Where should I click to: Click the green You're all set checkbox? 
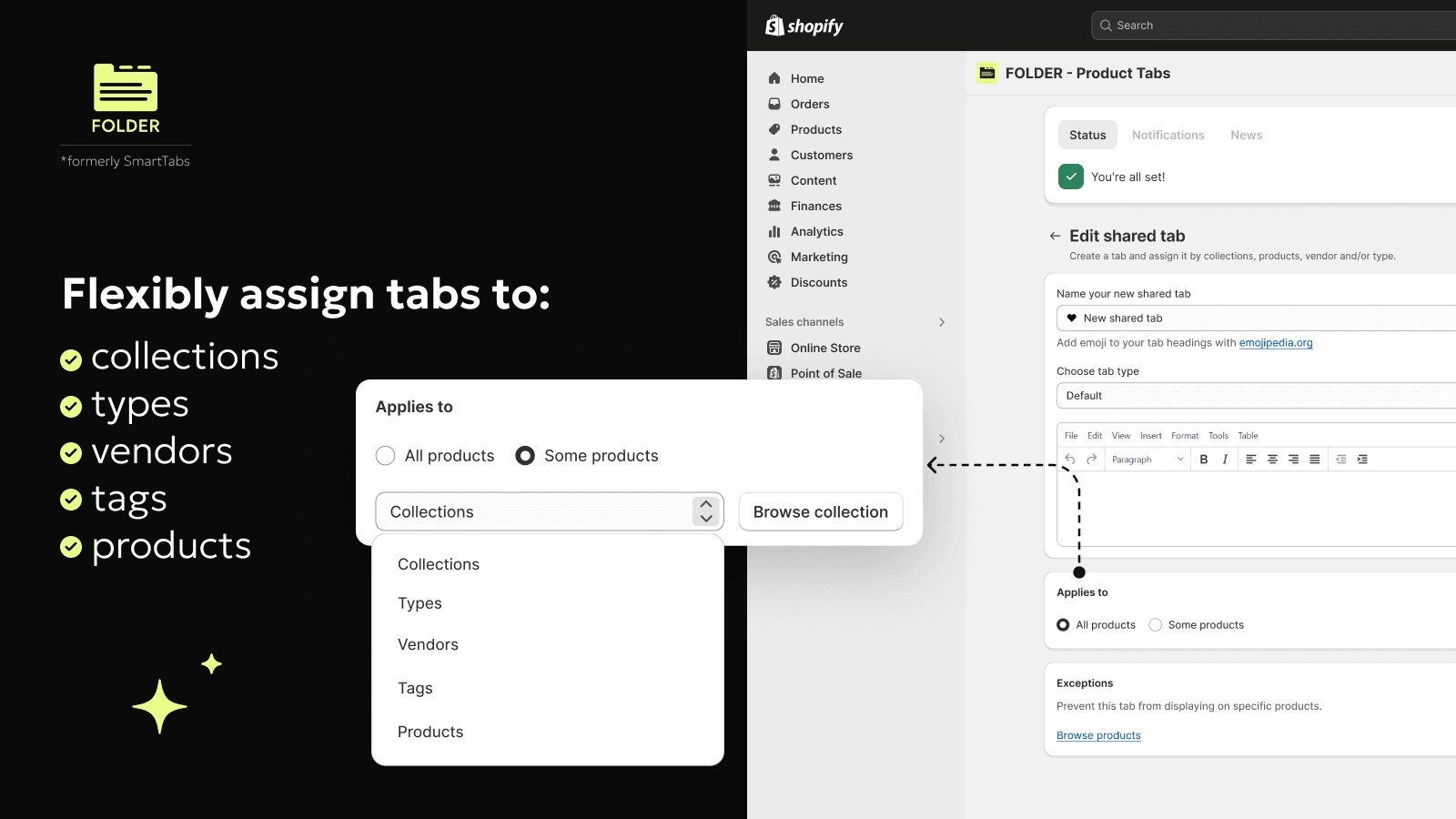[x=1071, y=177]
